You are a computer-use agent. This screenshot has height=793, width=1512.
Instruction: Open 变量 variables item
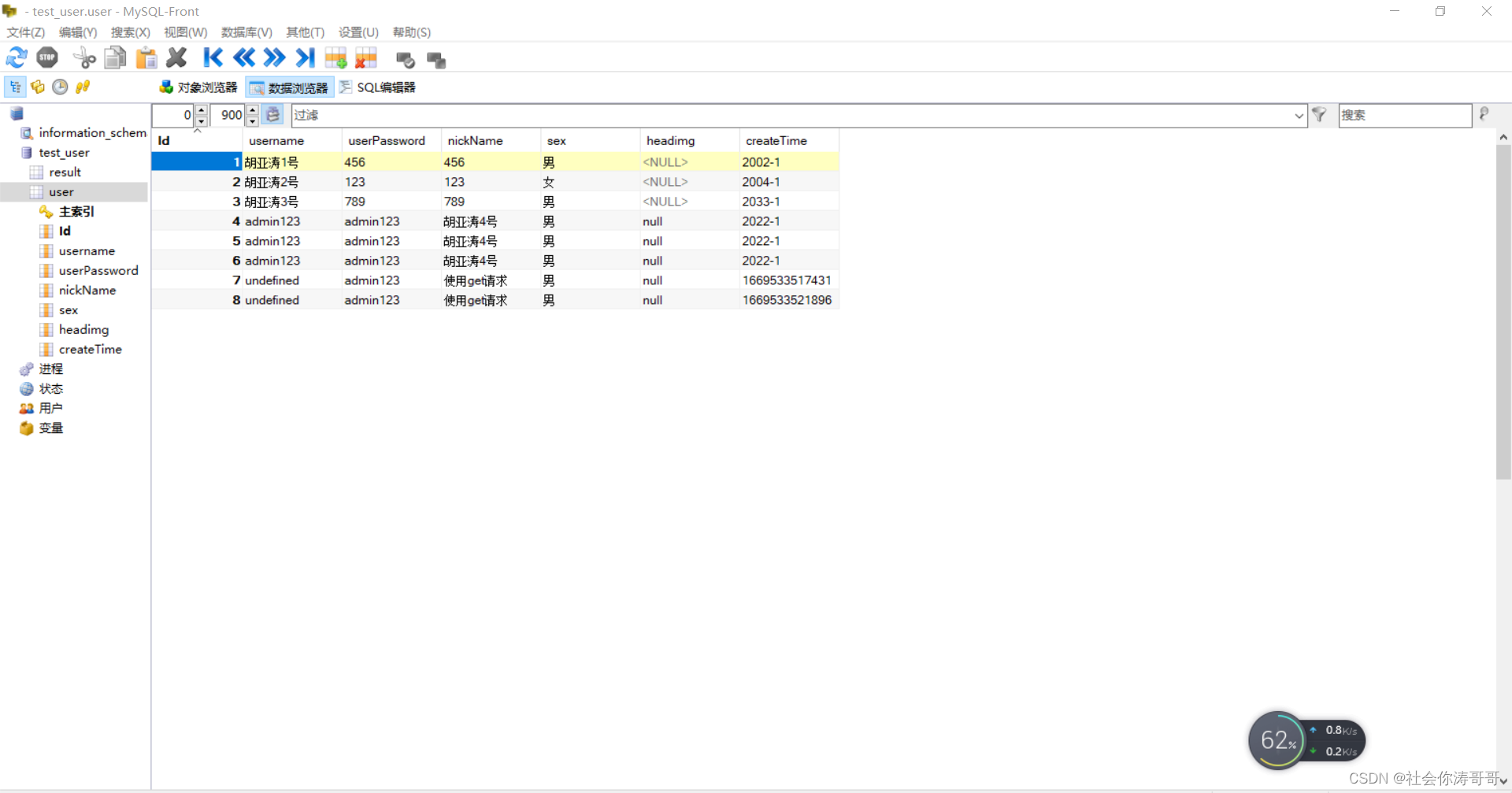coord(50,428)
